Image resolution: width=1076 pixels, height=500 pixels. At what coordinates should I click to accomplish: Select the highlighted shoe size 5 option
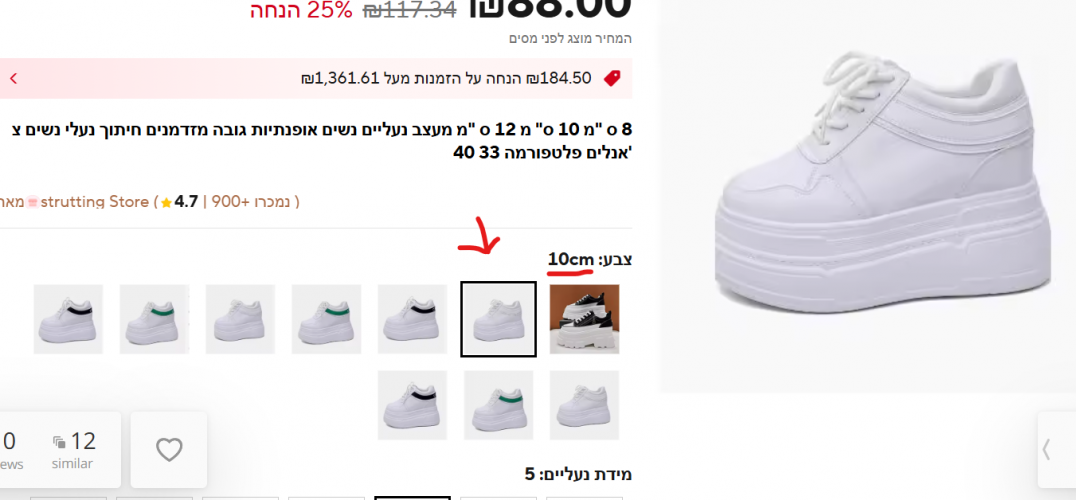point(412,498)
